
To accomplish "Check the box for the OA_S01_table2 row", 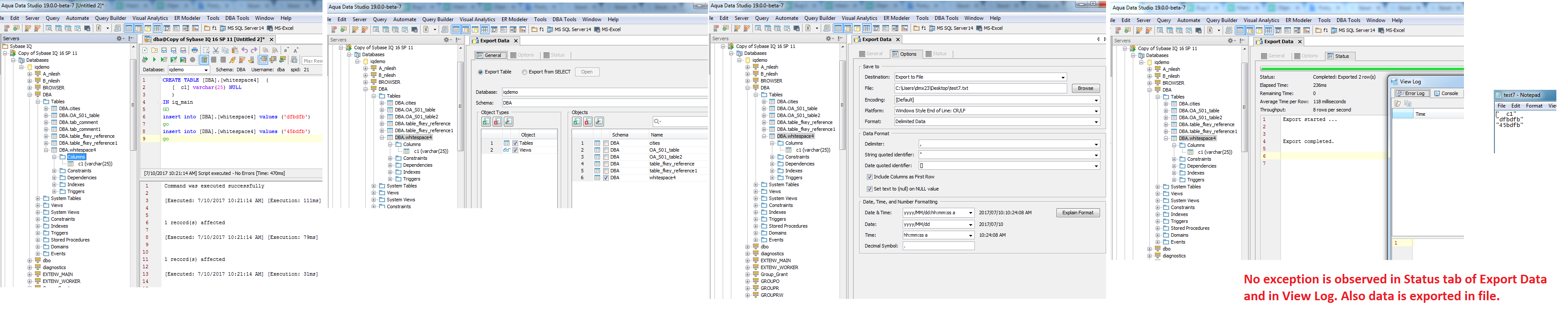I will (x=606, y=156).
